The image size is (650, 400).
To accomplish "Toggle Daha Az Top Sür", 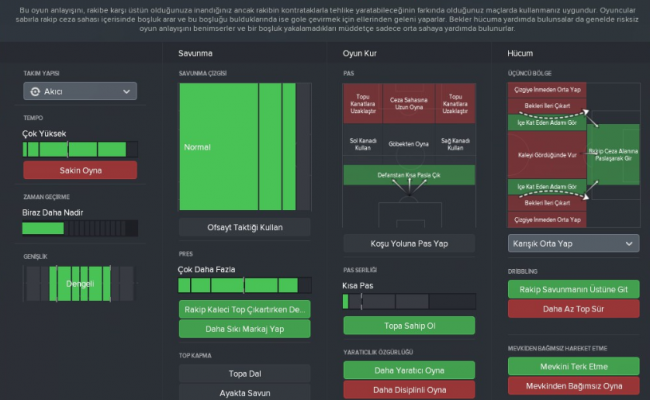I will [573, 309].
